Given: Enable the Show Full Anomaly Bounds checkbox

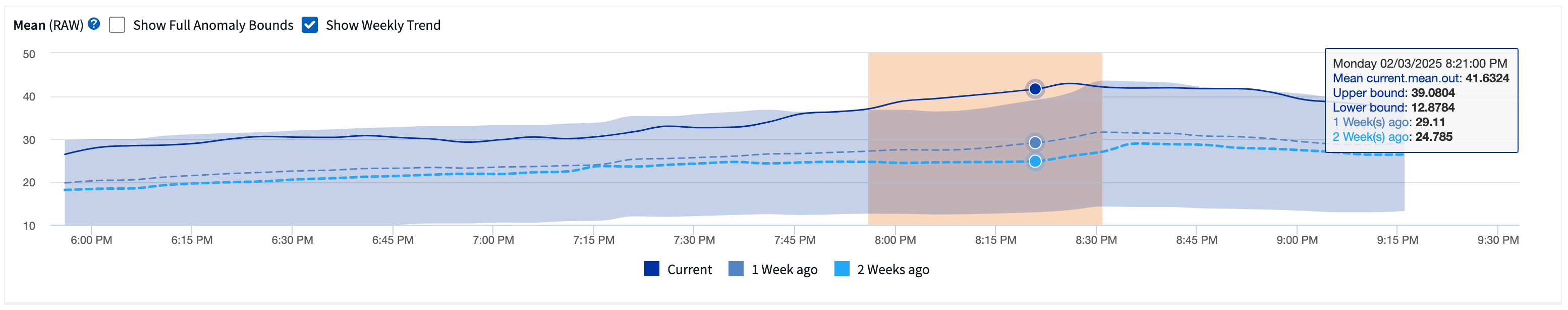Looking at the screenshot, I should (x=117, y=25).
